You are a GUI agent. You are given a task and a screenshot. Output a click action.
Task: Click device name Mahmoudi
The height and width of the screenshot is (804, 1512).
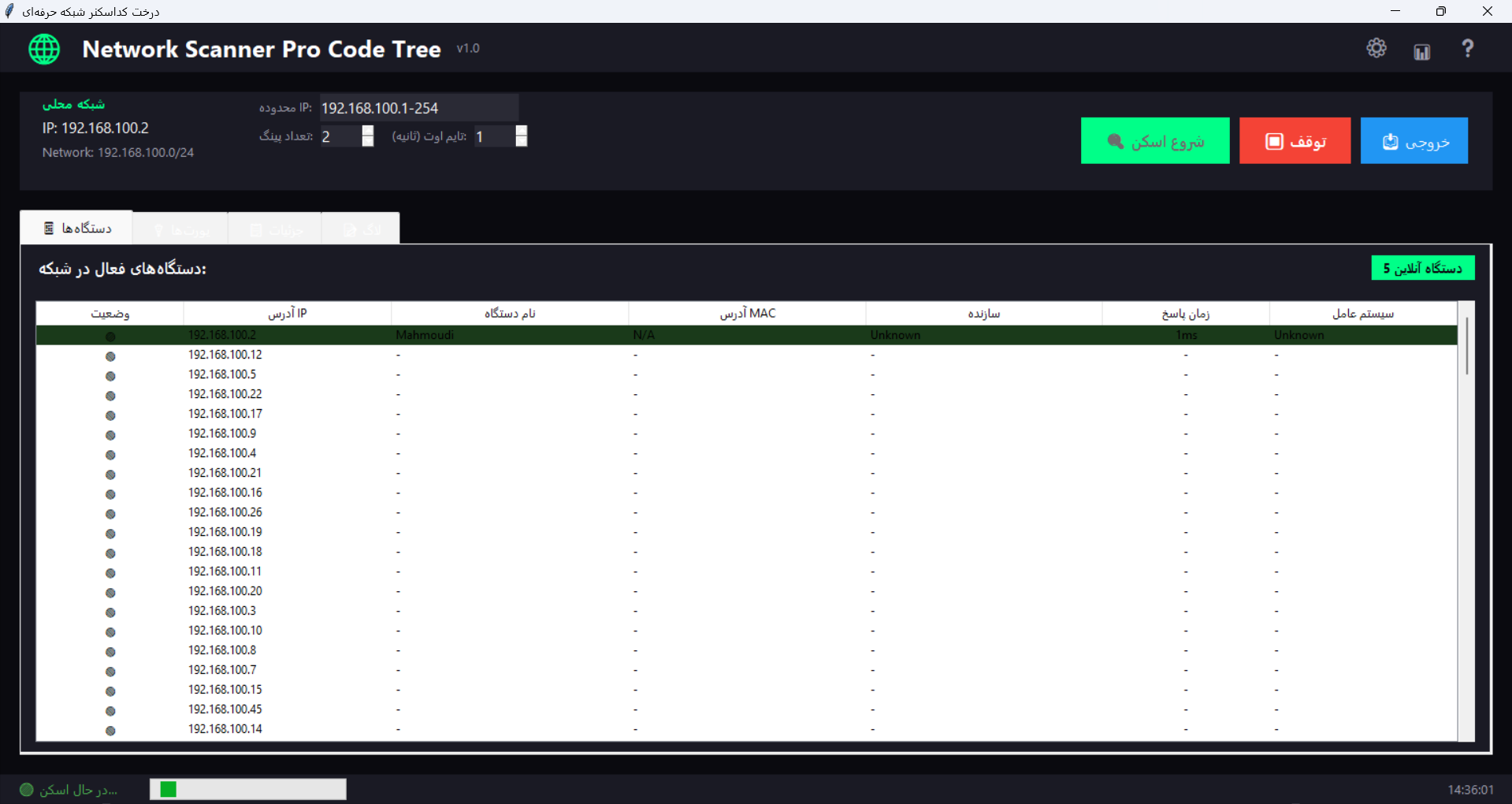click(425, 335)
